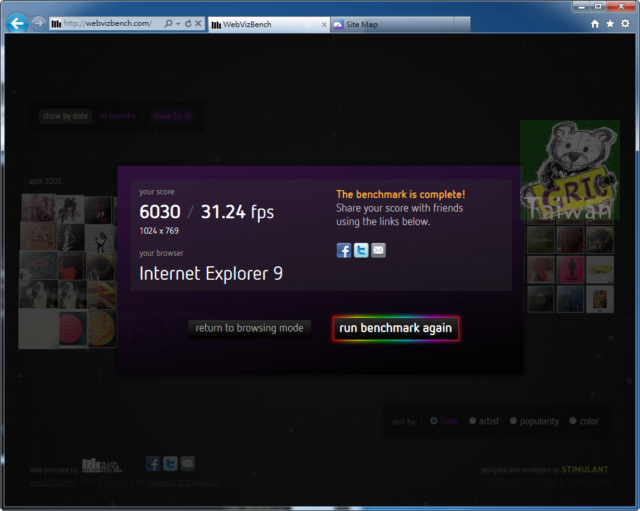
Task: Share score on Twitter in results dialog
Action: tap(361, 250)
